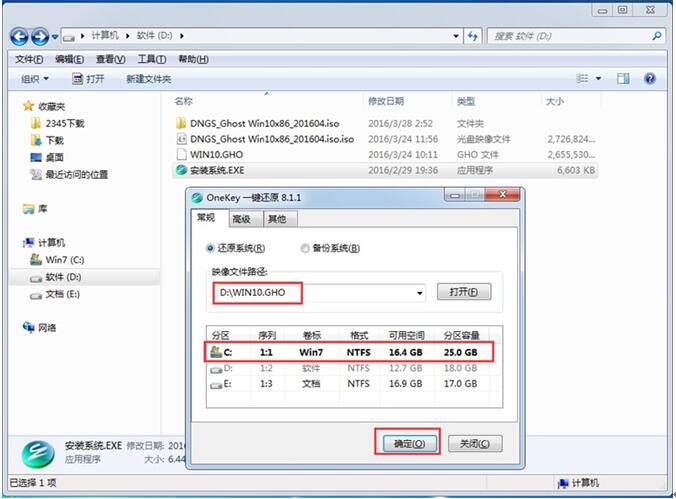Click the 安装系统.EXE file icon

180,171
